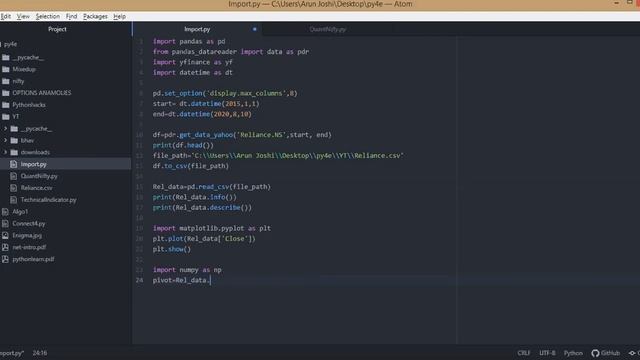
Task: Switch to the QuantNifty.py tab
Action: coord(327,29)
